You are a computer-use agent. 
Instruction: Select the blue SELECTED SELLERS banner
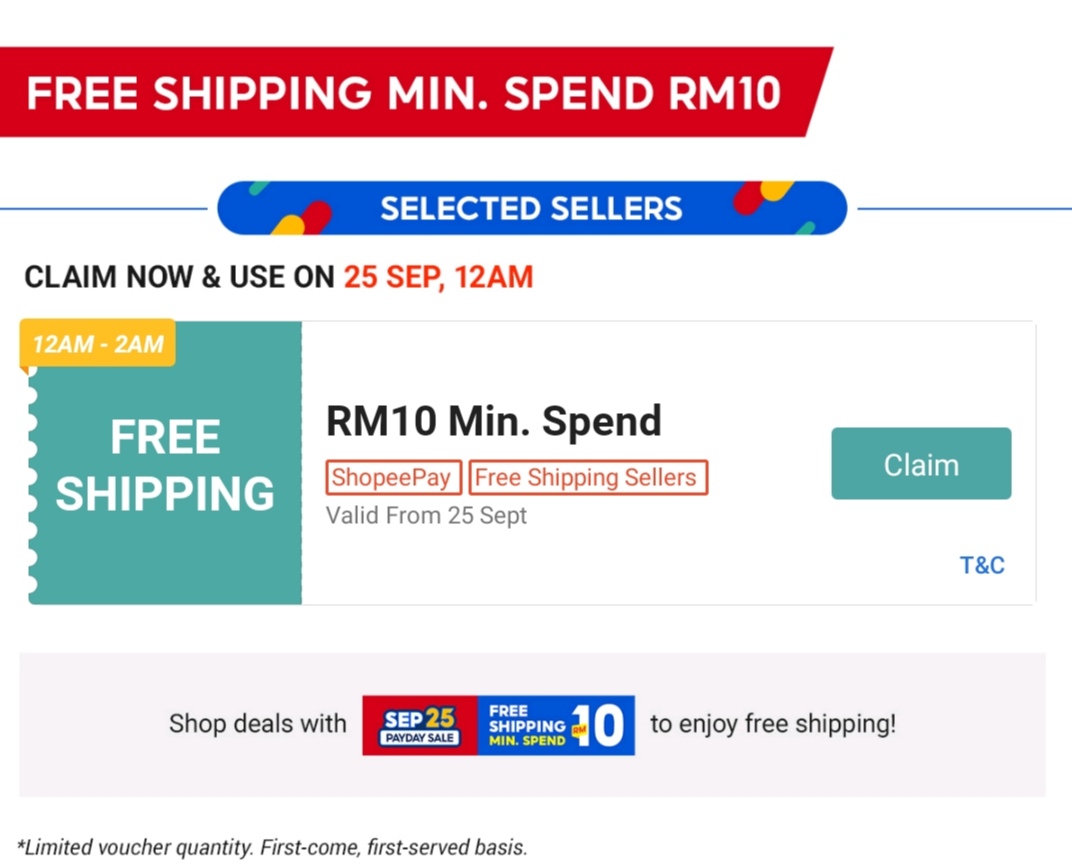tap(531, 209)
